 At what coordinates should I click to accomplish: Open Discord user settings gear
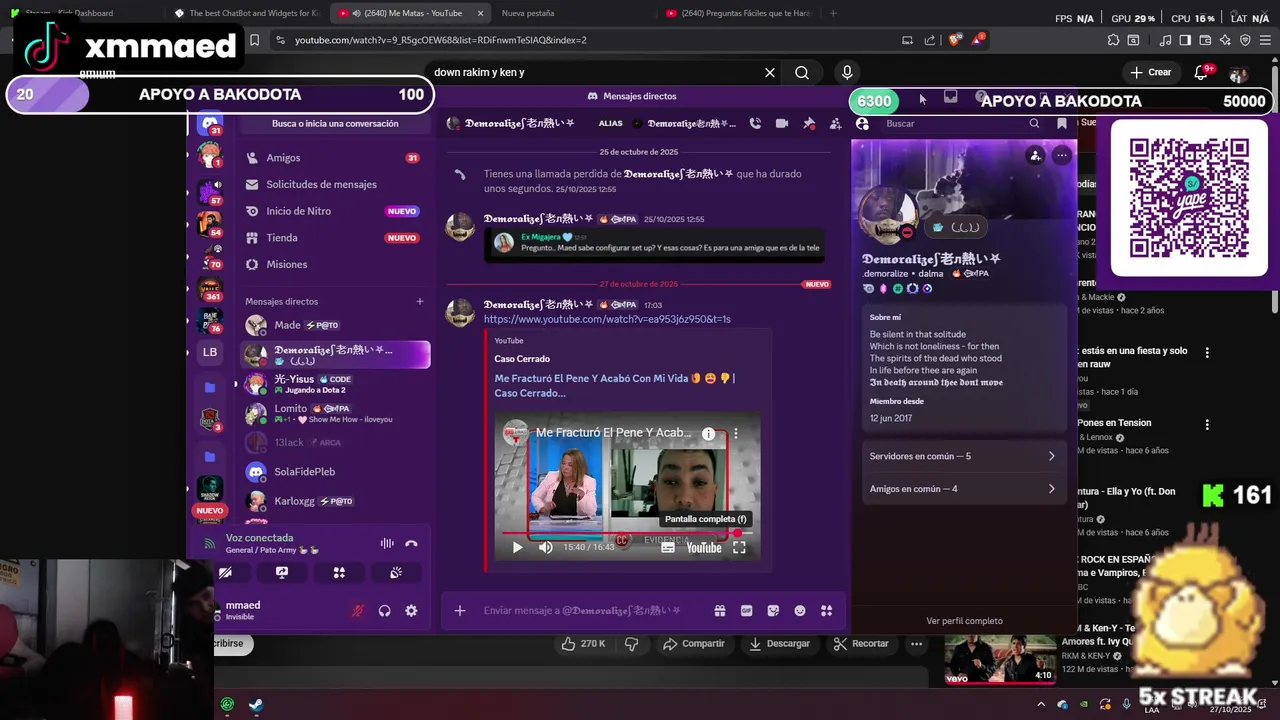point(411,611)
